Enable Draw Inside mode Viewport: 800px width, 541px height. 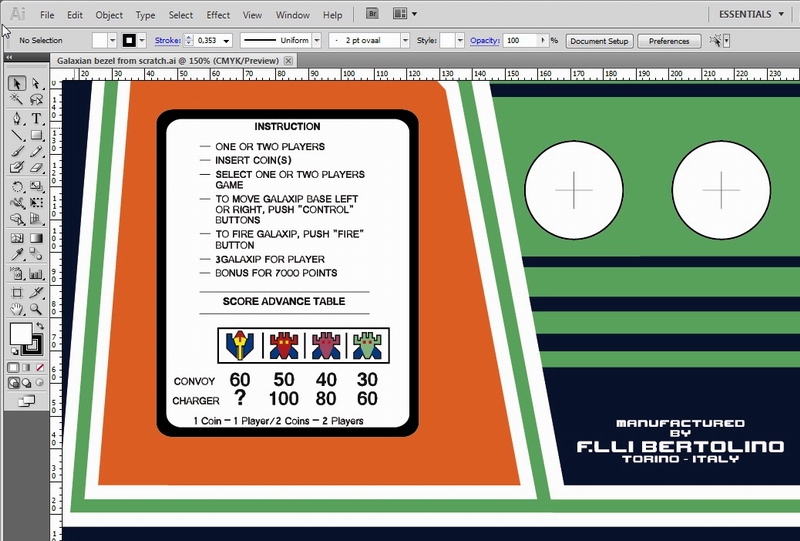click(x=39, y=383)
